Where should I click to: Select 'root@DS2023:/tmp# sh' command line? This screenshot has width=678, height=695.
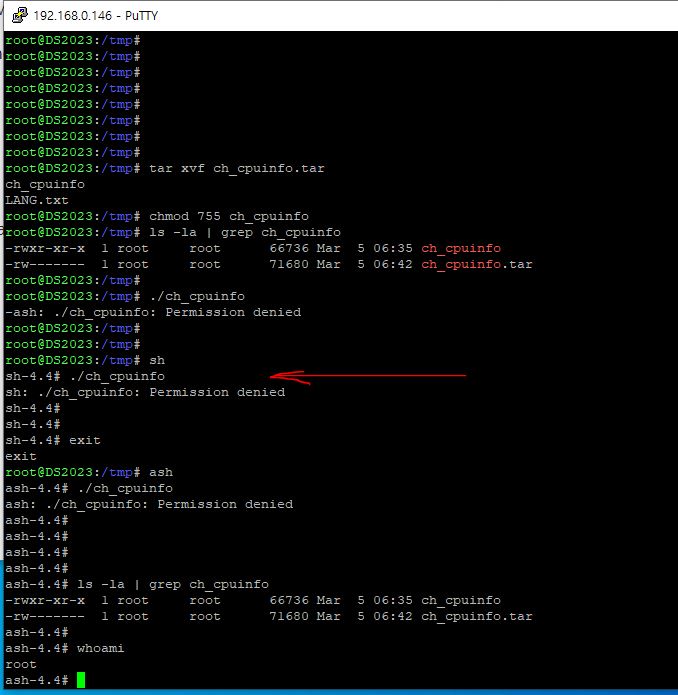tap(85, 360)
